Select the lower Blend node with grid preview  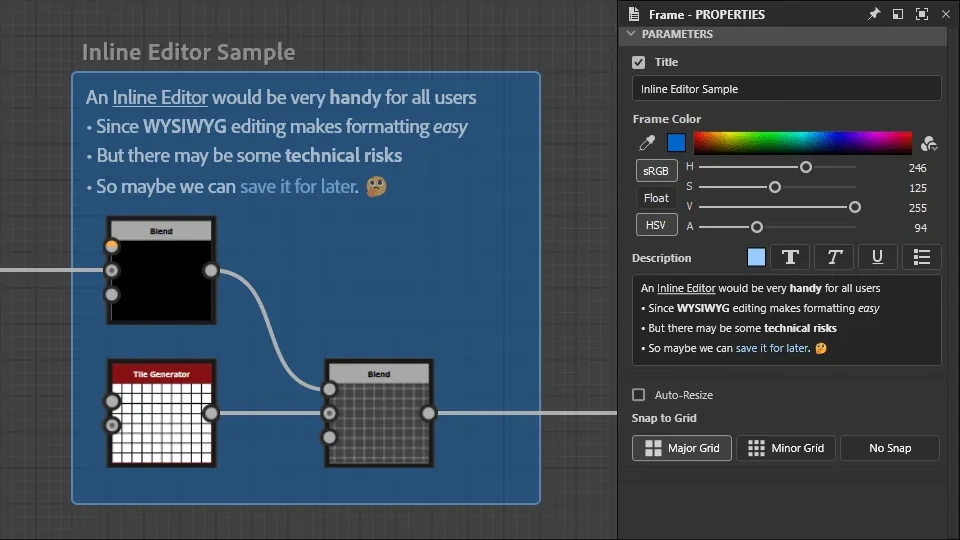point(379,413)
